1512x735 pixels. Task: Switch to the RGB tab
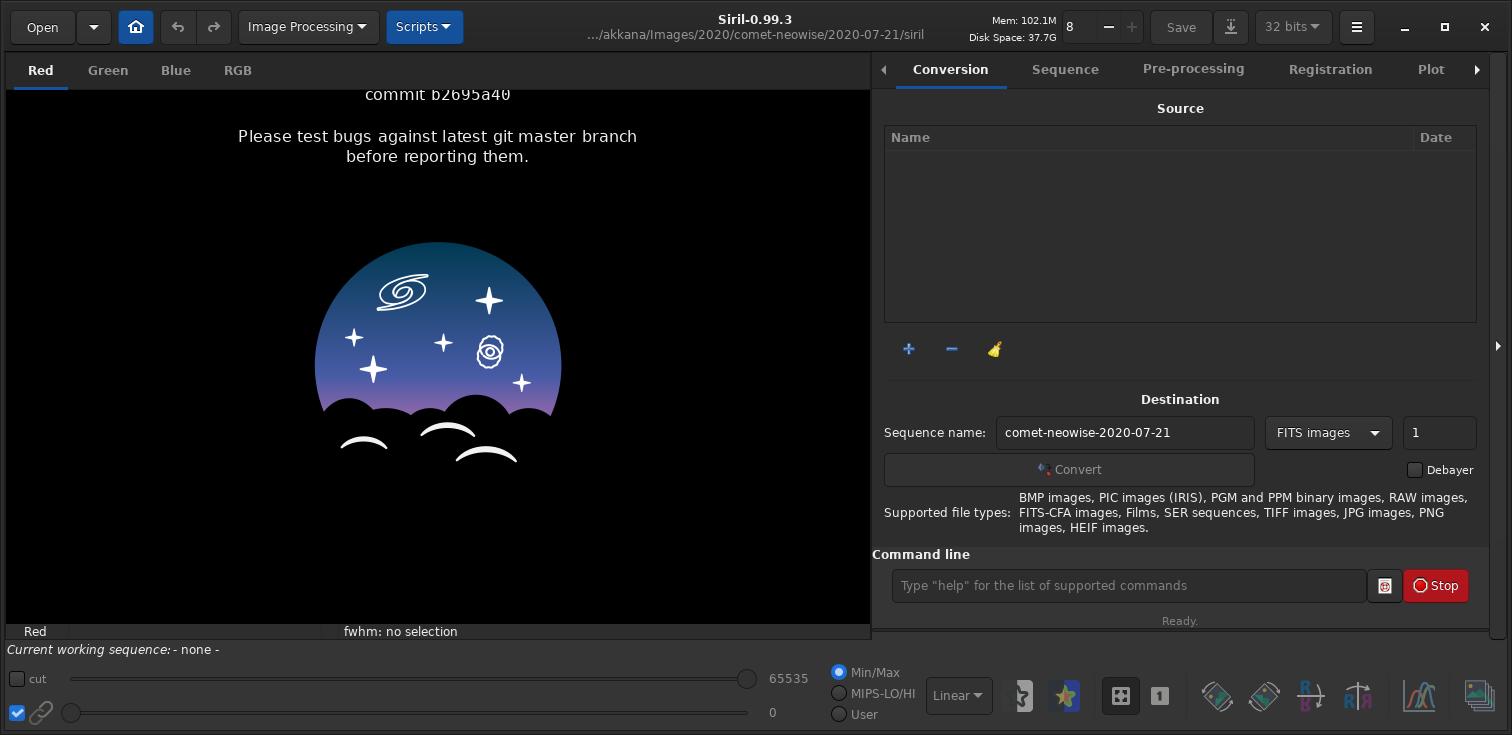[238, 71]
